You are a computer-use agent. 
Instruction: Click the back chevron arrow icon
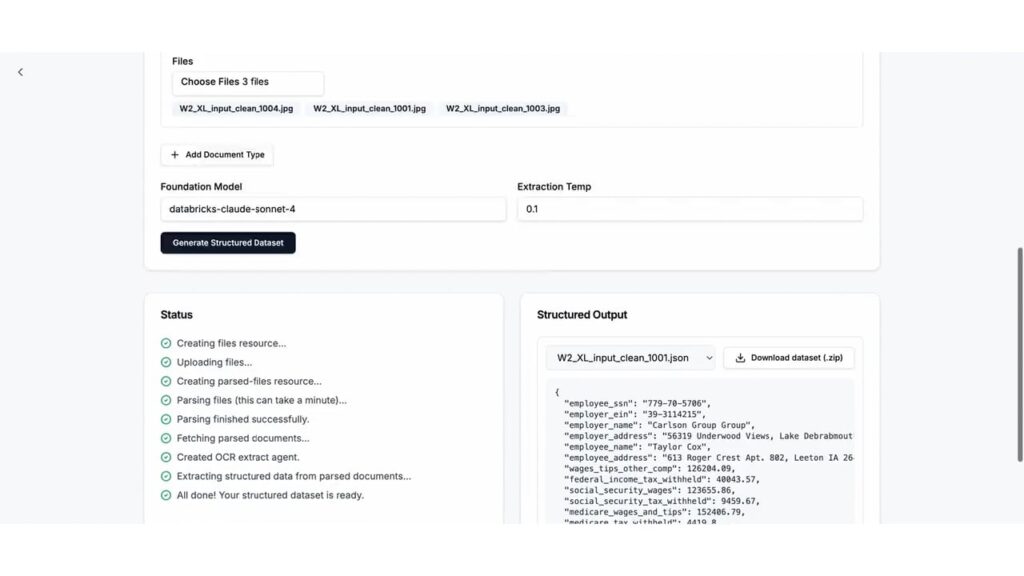(x=20, y=72)
